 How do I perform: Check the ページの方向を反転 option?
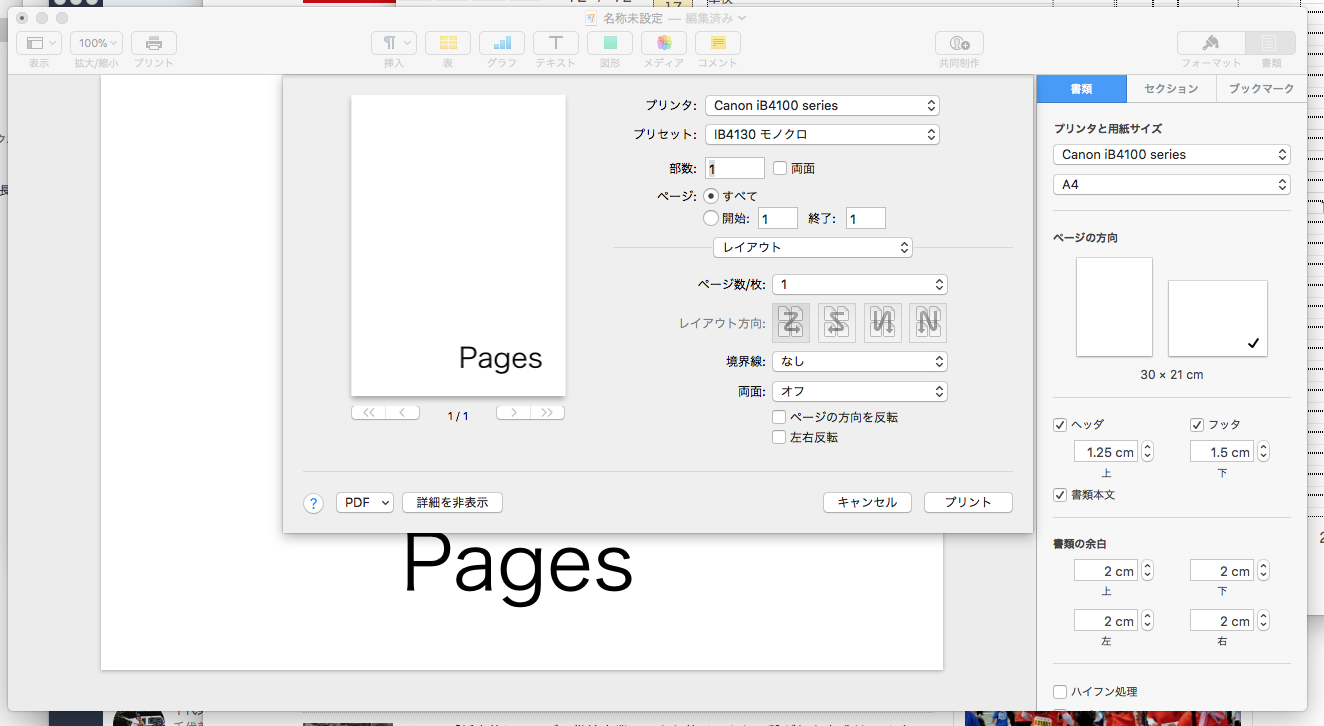[779, 417]
